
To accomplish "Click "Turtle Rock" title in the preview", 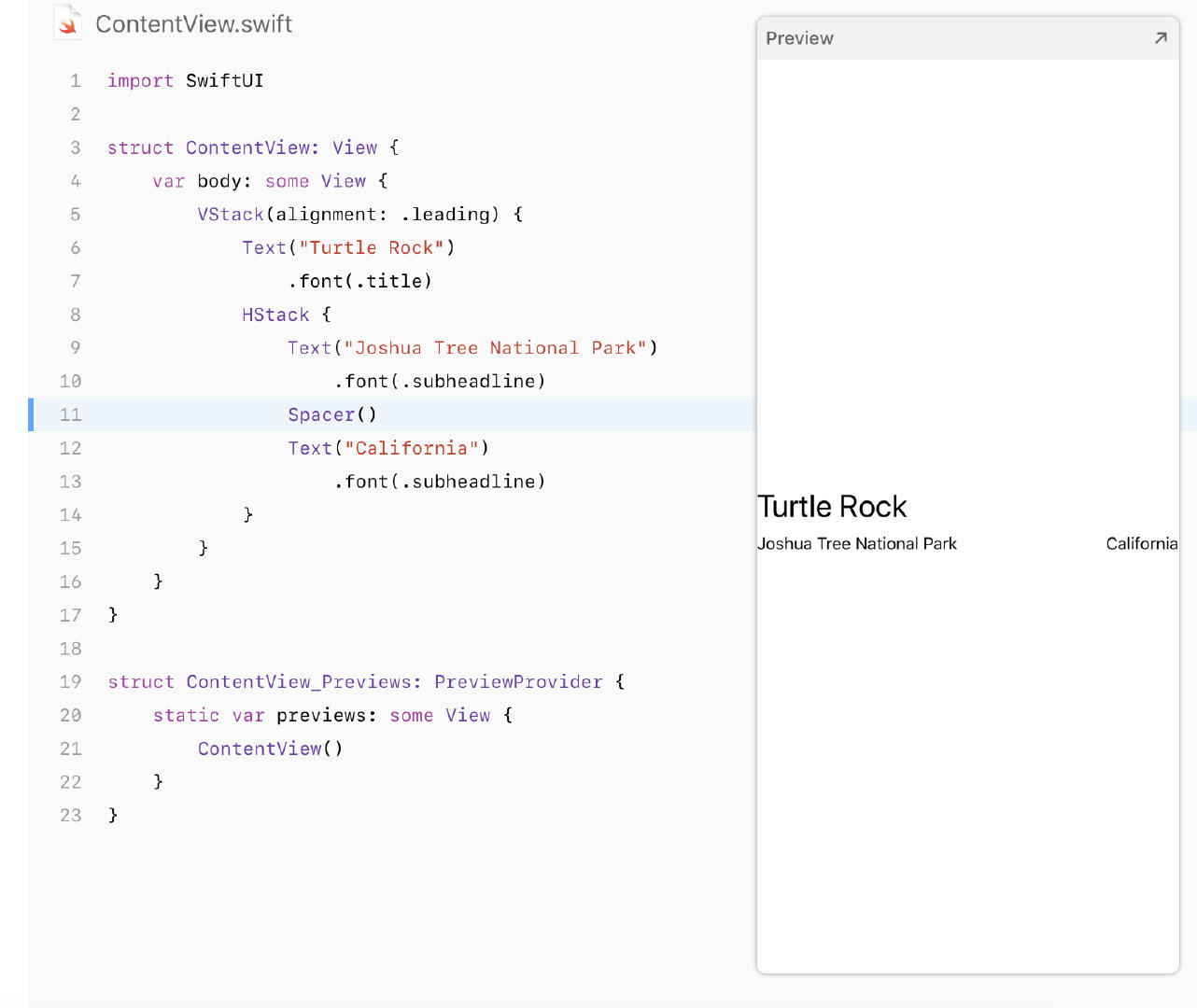I will click(x=832, y=507).
